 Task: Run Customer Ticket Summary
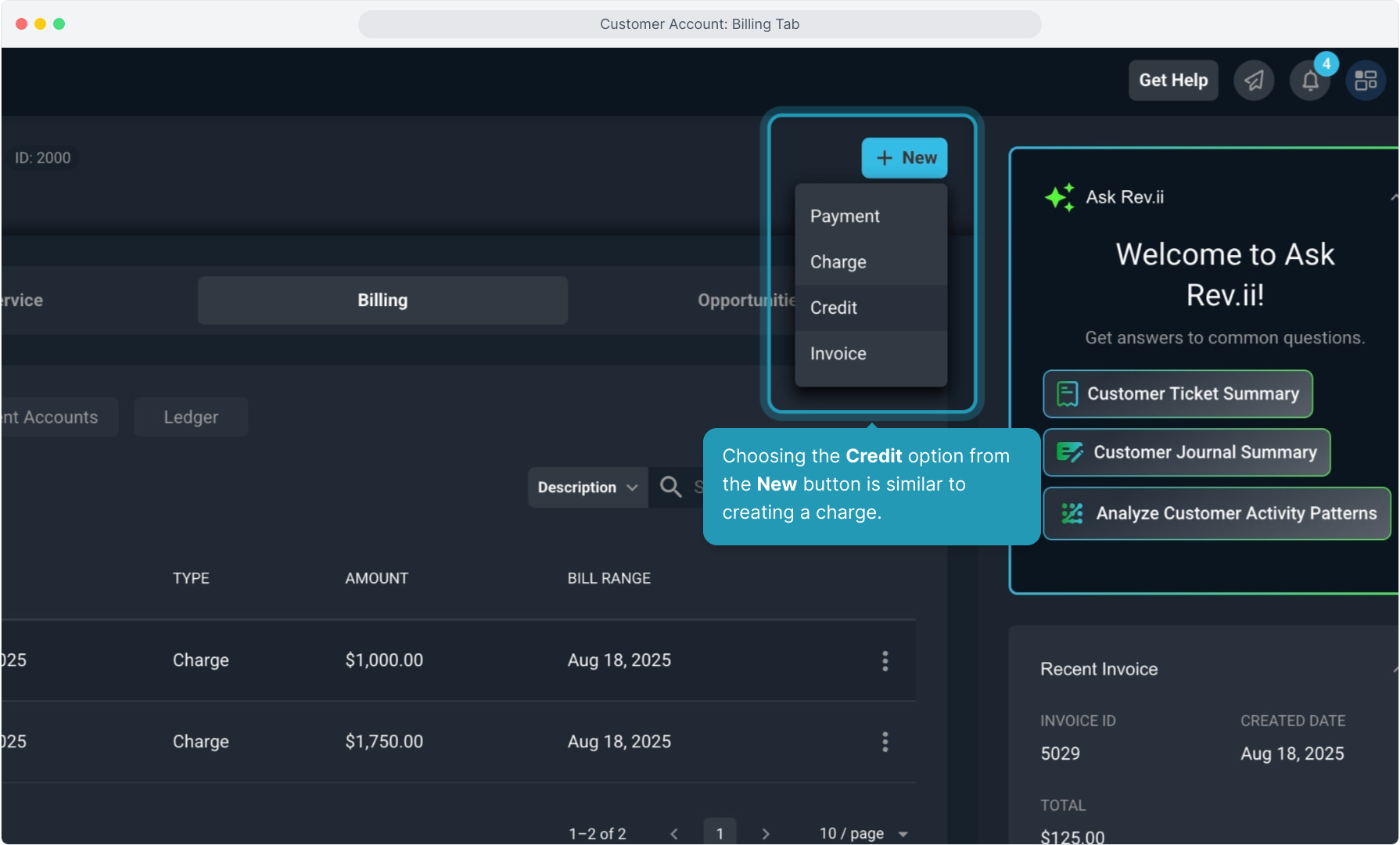pos(1177,394)
